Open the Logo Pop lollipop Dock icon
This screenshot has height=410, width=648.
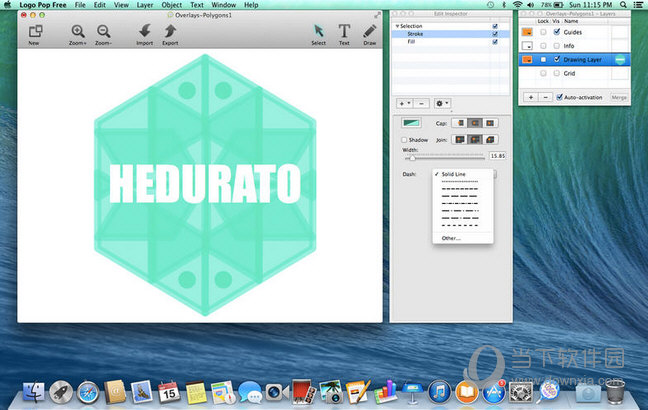548,392
